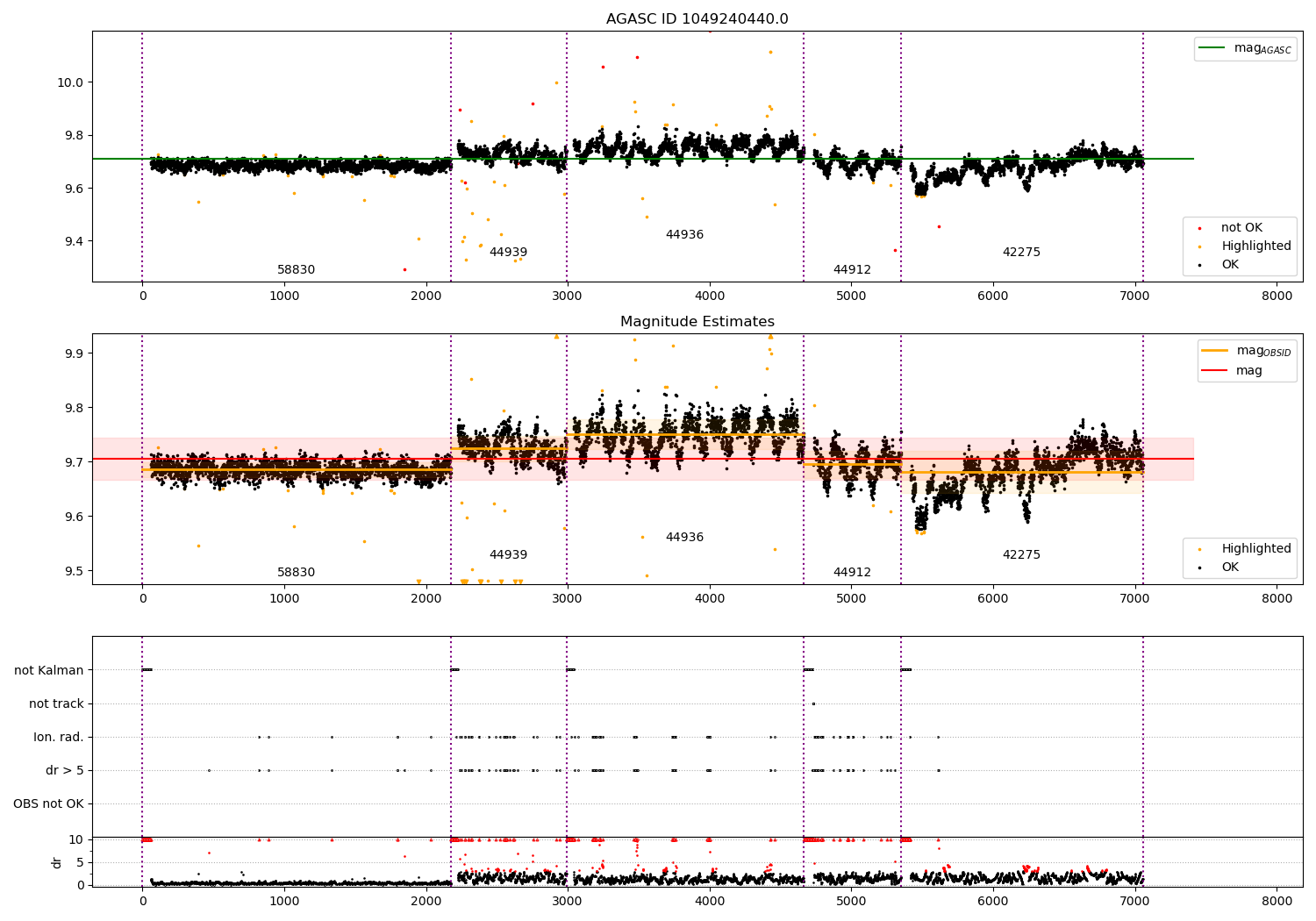Click OBSID label 44912 in the top plot
The width and height of the screenshot is (1316, 921).
(852, 270)
